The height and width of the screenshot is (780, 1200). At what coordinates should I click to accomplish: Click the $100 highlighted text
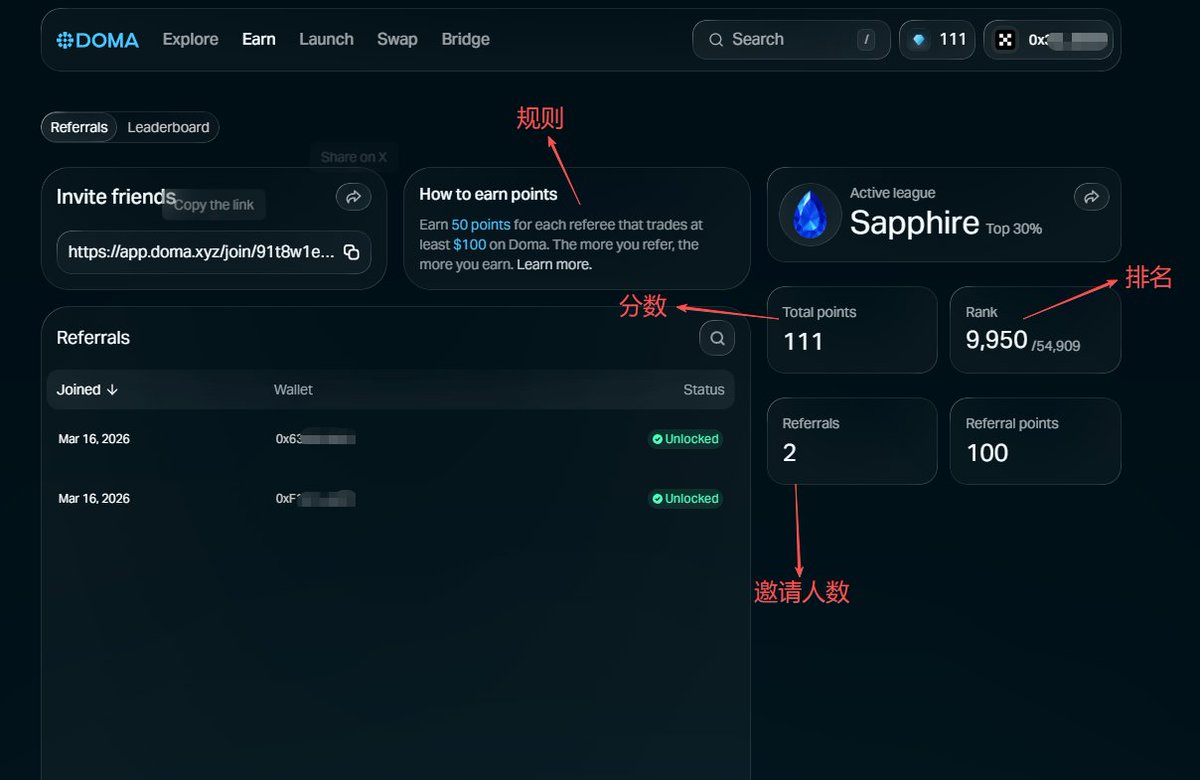(x=469, y=244)
